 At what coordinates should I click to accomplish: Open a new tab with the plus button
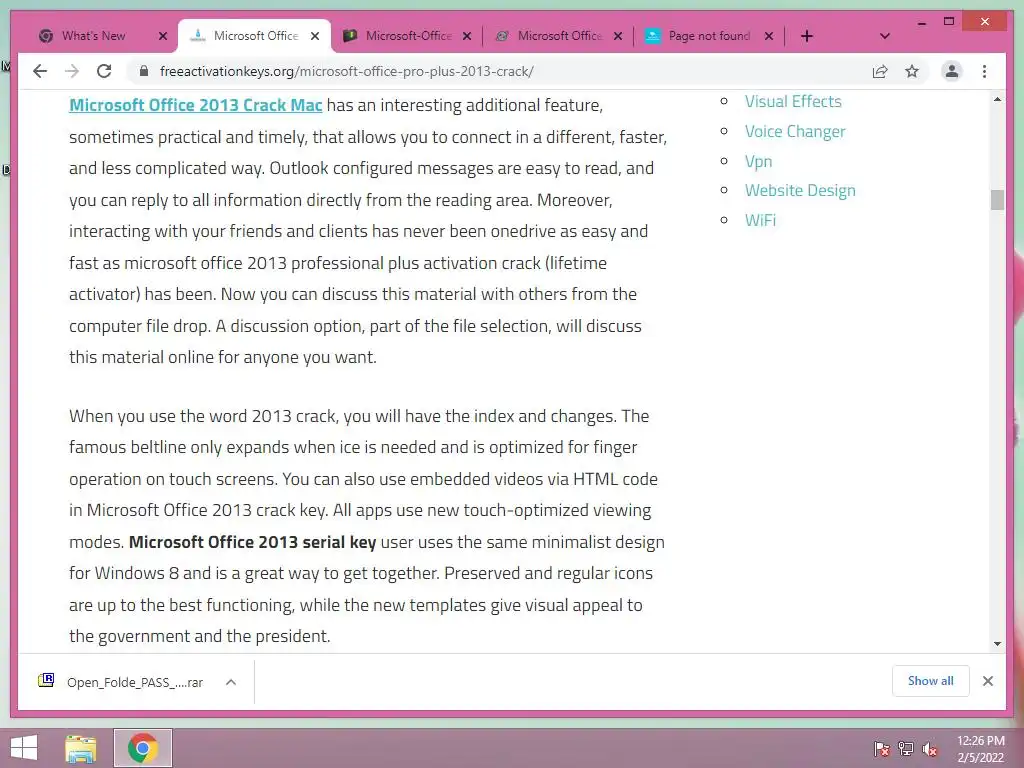(x=807, y=36)
